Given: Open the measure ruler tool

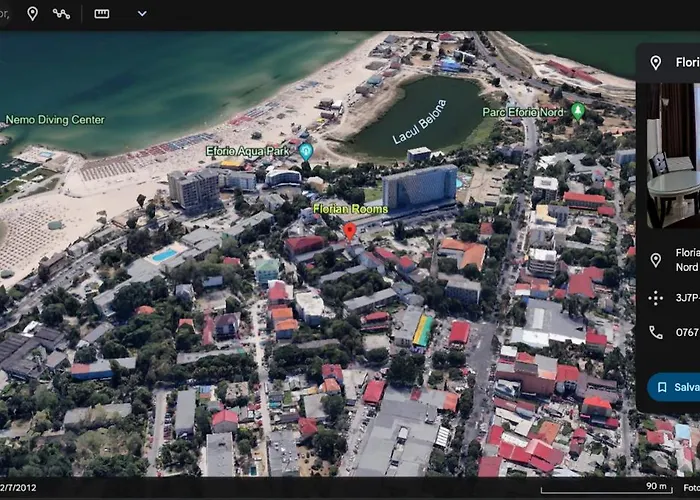Looking at the screenshot, I should click(102, 13).
